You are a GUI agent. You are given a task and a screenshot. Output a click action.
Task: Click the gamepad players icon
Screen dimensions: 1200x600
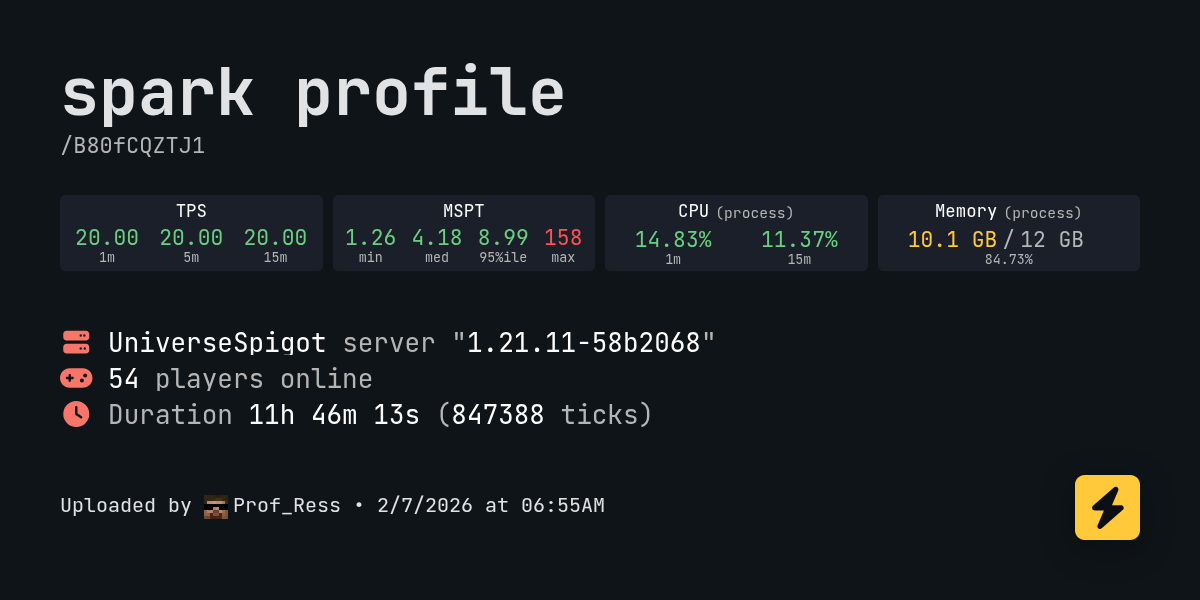[x=76, y=378]
